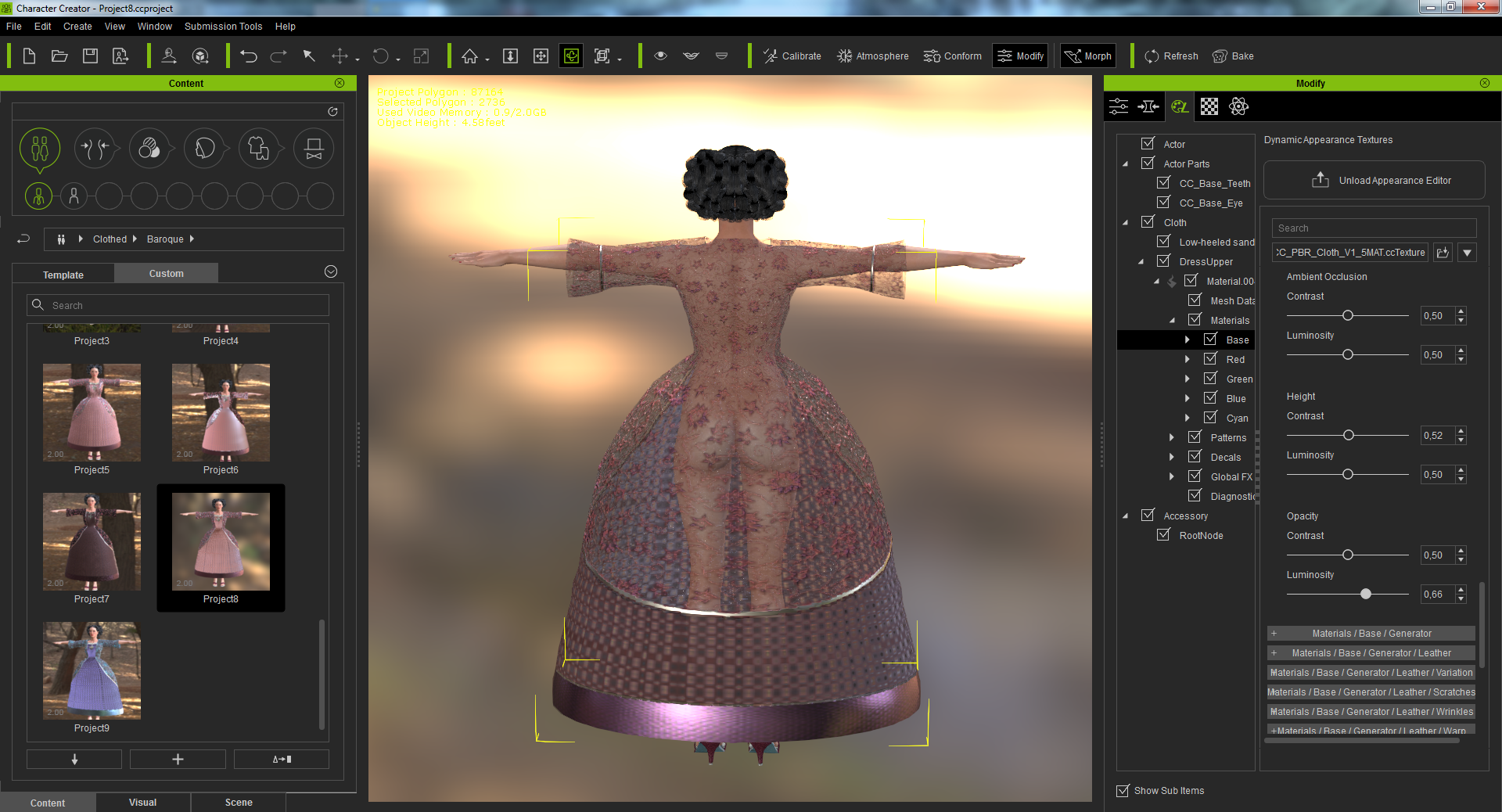Click the Save Project toolbar icon
This screenshot has width=1502, height=812.
pyautogui.click(x=90, y=56)
